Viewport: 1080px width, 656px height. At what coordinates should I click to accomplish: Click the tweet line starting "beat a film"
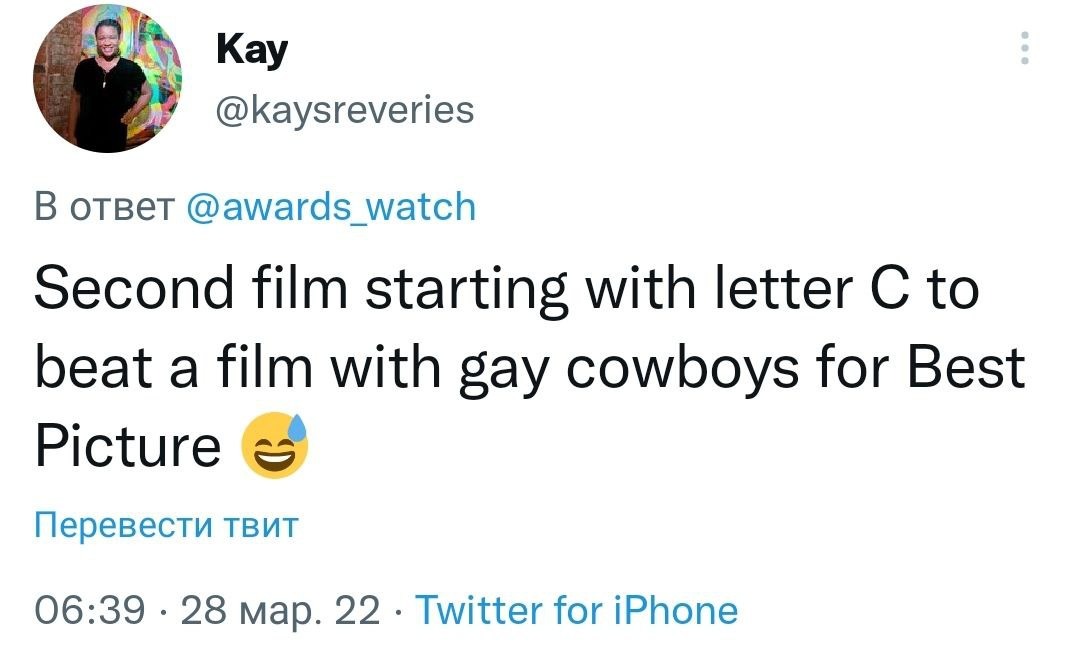pyautogui.click(x=530, y=367)
